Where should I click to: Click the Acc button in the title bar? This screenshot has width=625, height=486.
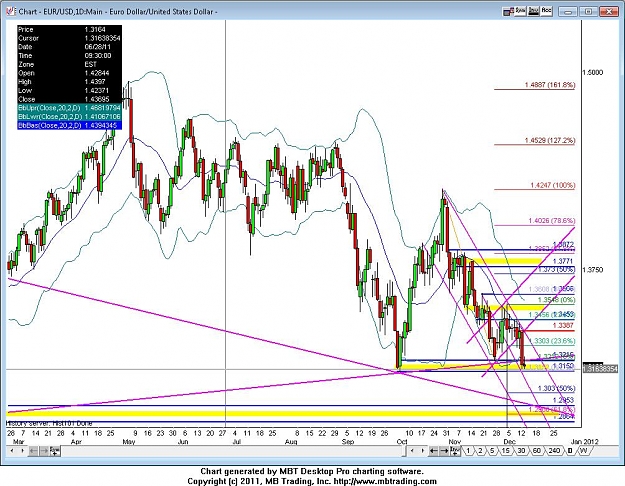pos(546,11)
